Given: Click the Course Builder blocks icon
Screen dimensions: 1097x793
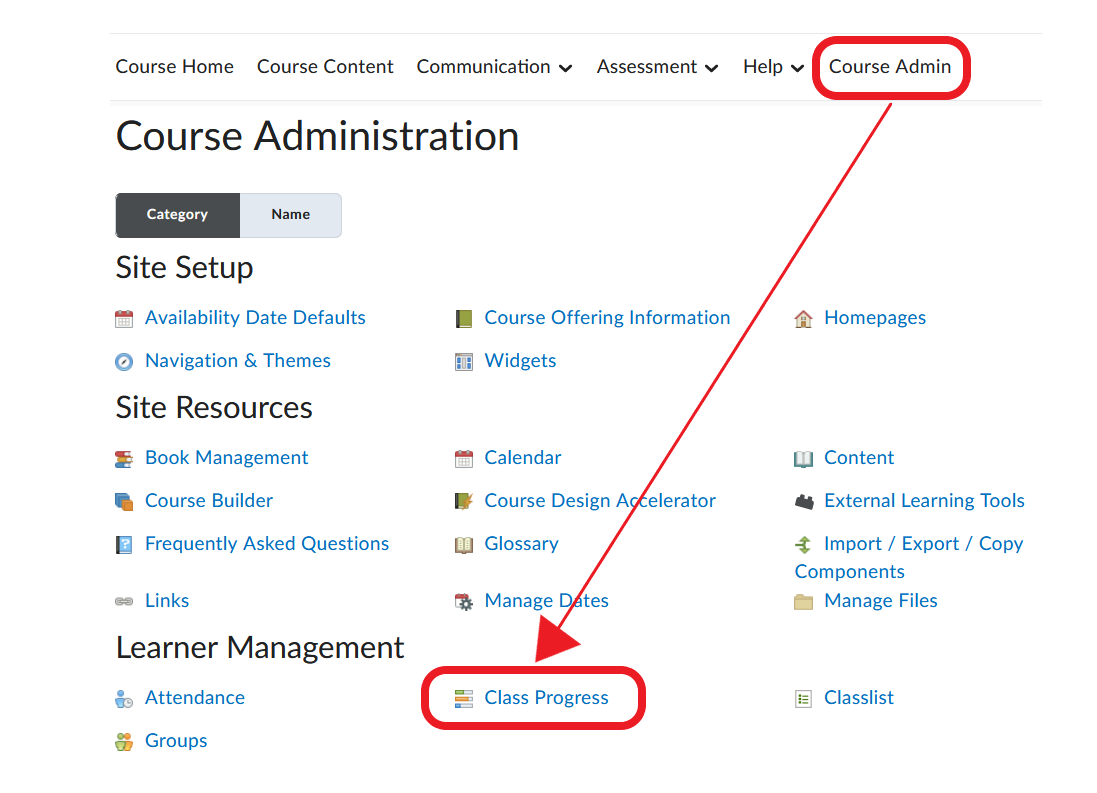Looking at the screenshot, I should [x=124, y=500].
